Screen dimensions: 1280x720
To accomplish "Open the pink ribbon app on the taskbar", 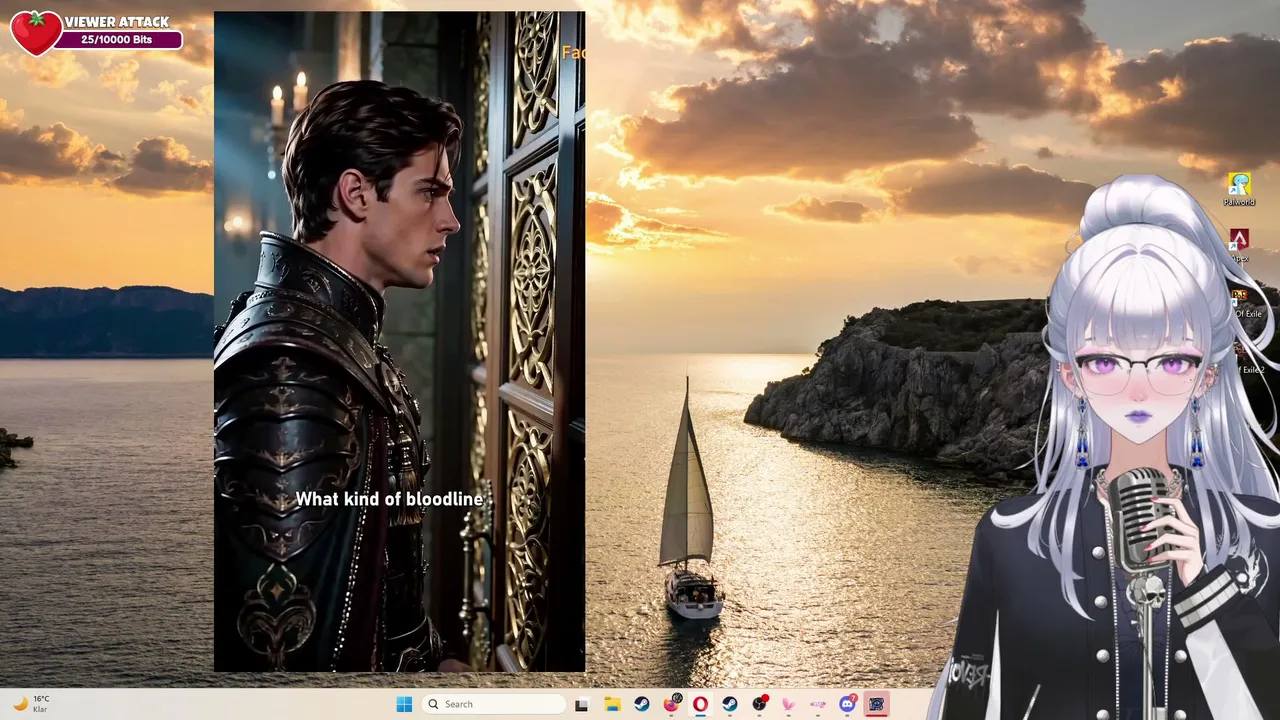I will [x=818, y=704].
